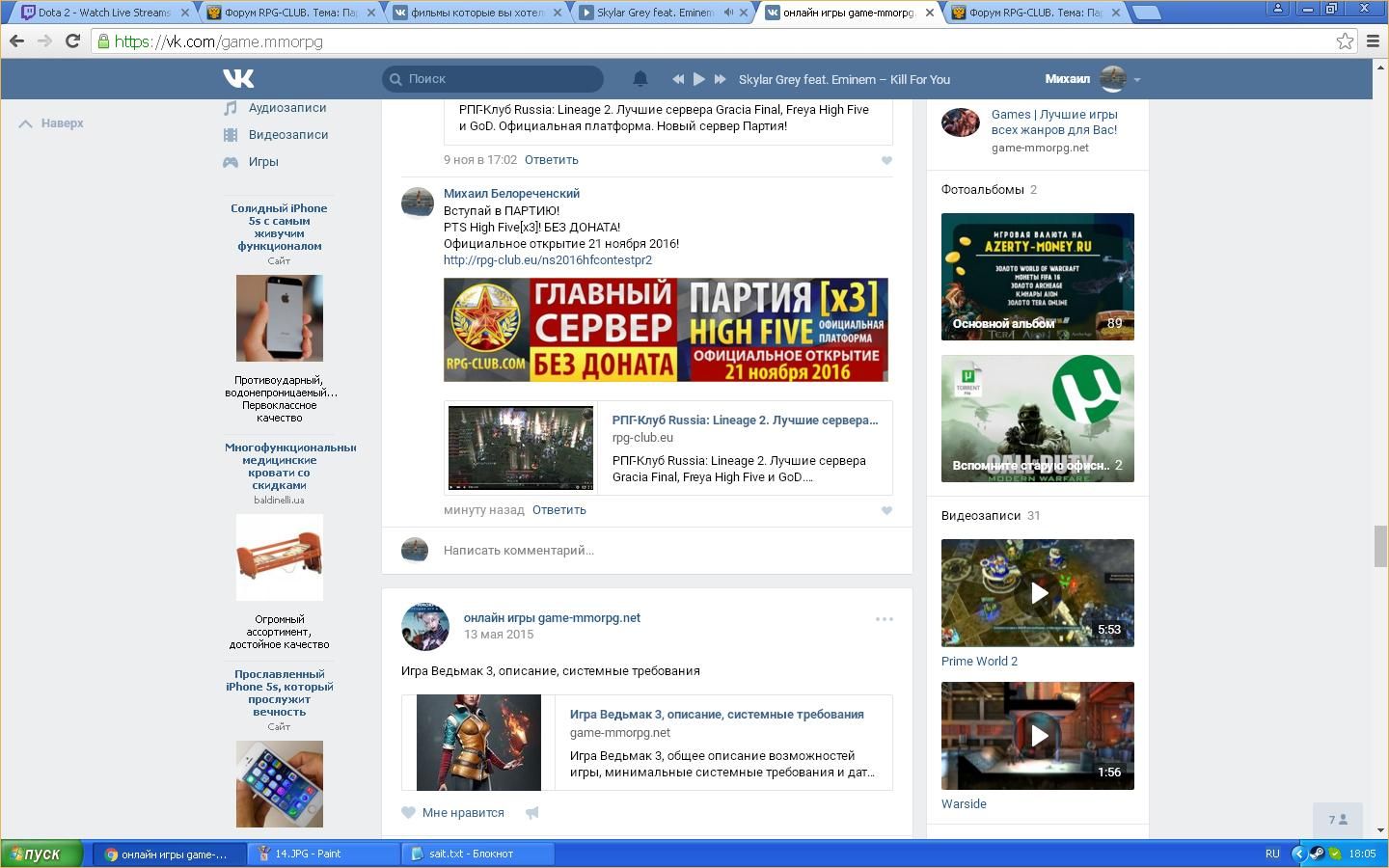Click Ответить under 9 ноя comment

click(552, 160)
